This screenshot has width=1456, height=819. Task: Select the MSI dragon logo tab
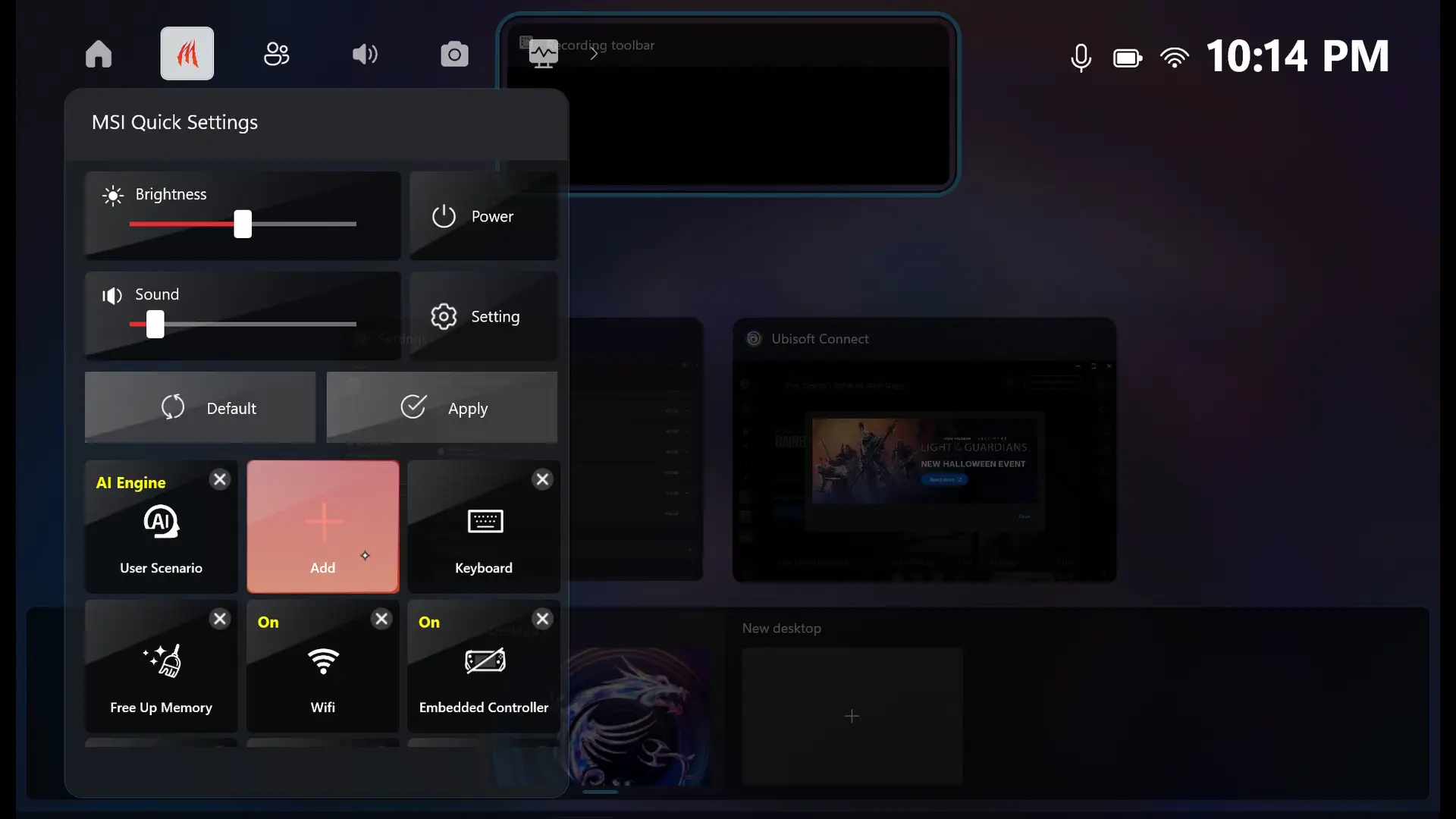187,54
